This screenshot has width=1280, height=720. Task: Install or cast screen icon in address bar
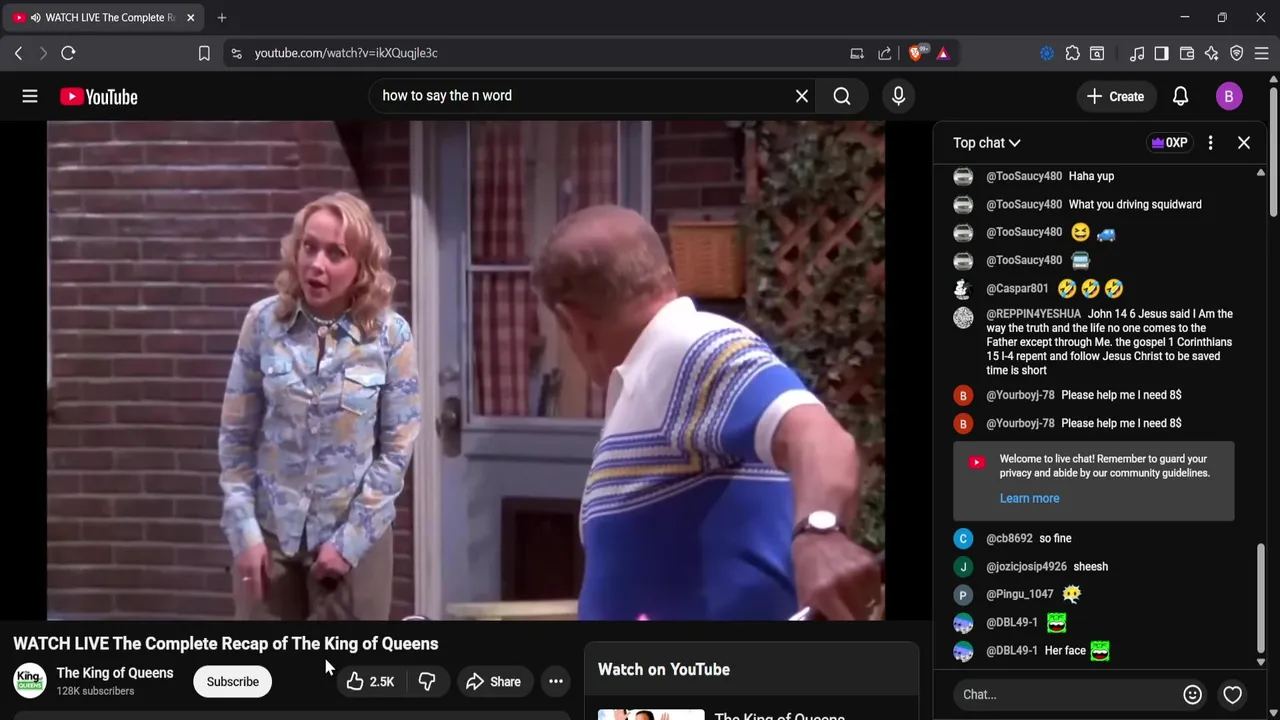point(857,53)
